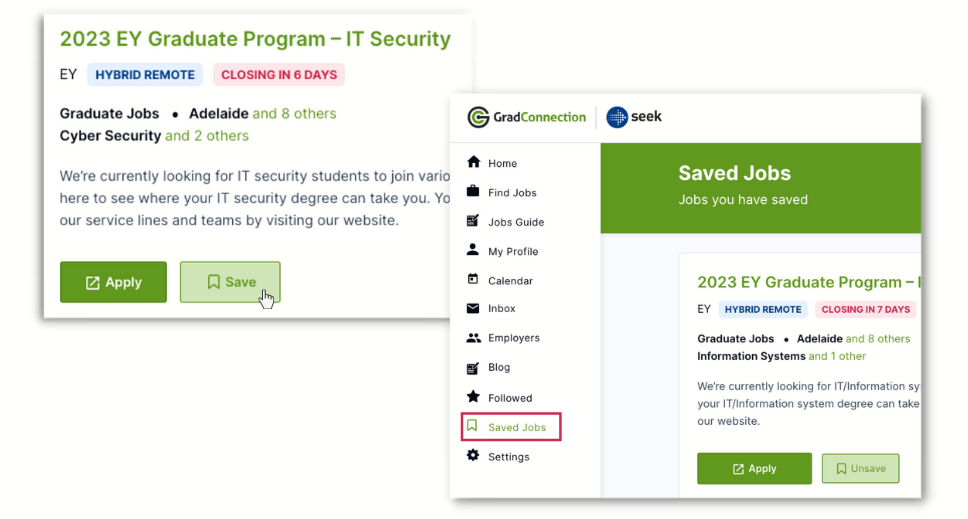Screen dimensions: 968x519
Task: Click the Home house icon in sidebar
Action: pos(474,162)
